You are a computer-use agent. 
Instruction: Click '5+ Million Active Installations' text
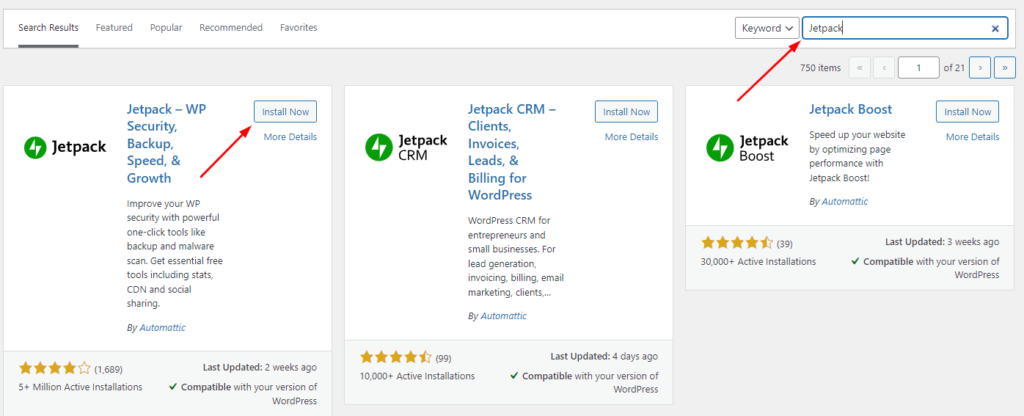click(x=81, y=387)
